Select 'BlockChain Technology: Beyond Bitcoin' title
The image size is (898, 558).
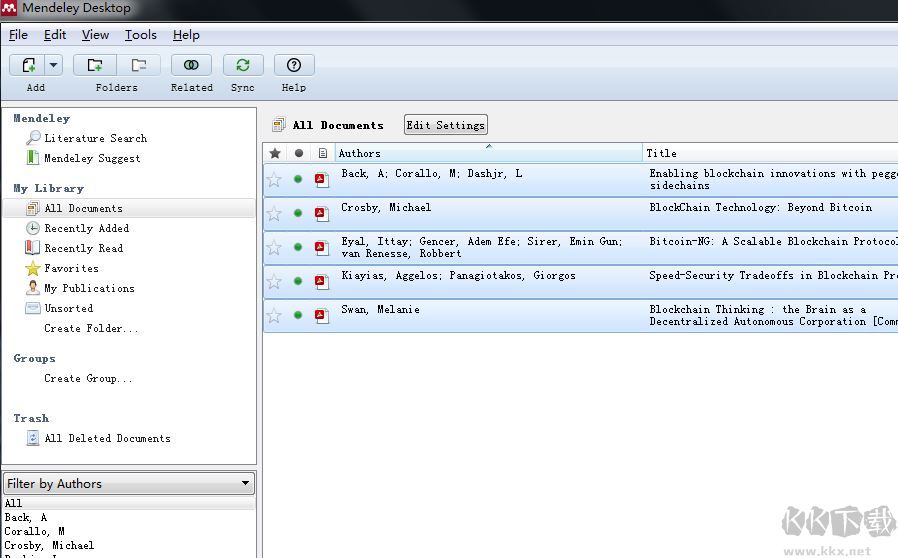761,207
